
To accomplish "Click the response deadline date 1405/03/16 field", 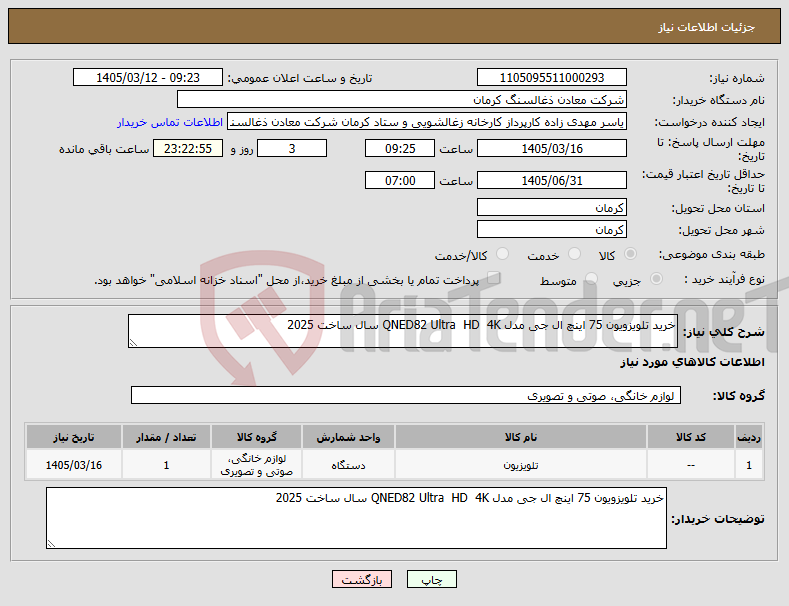I will pyautogui.click(x=551, y=148).
